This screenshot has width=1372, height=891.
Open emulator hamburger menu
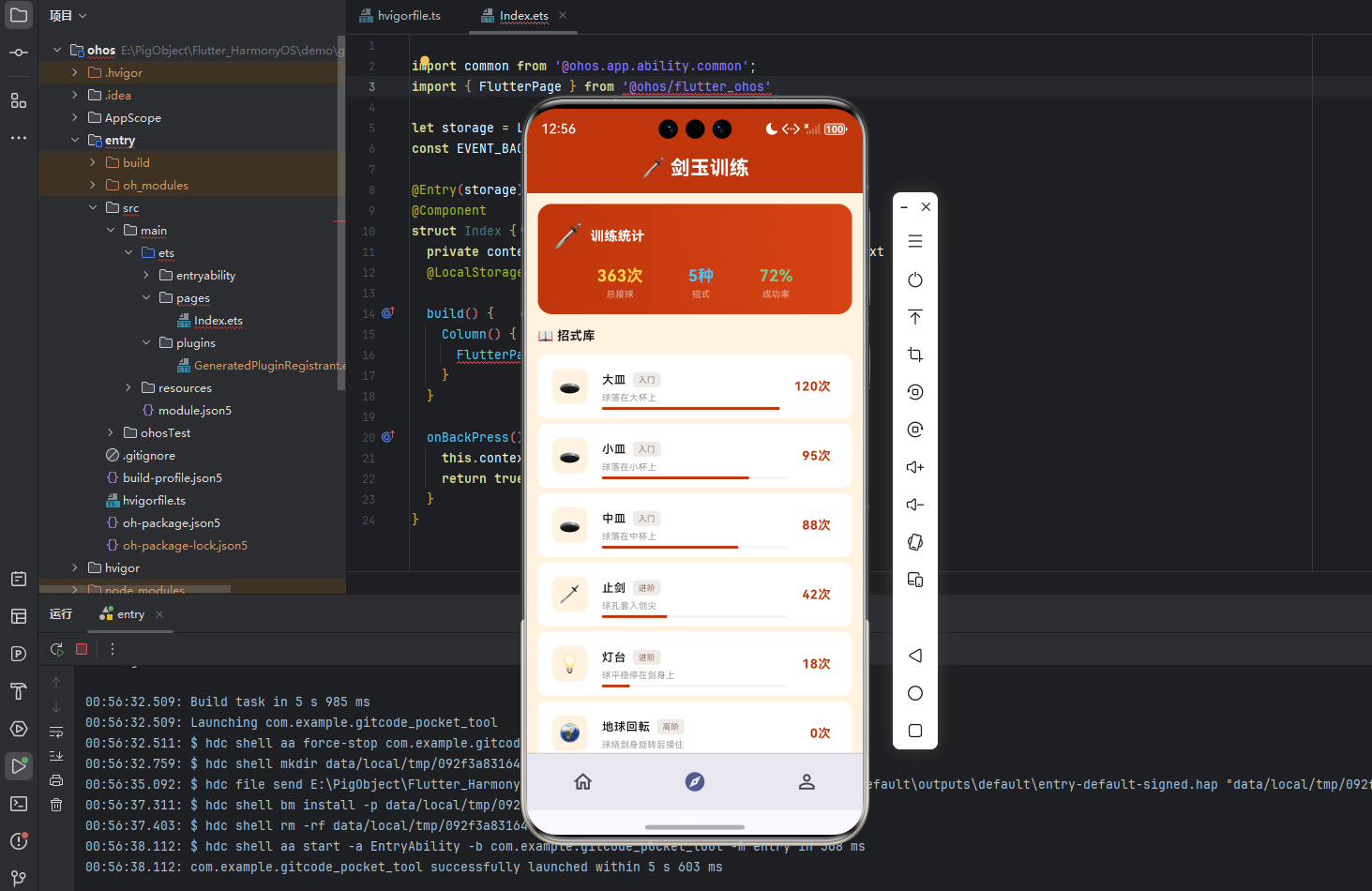pos(915,242)
